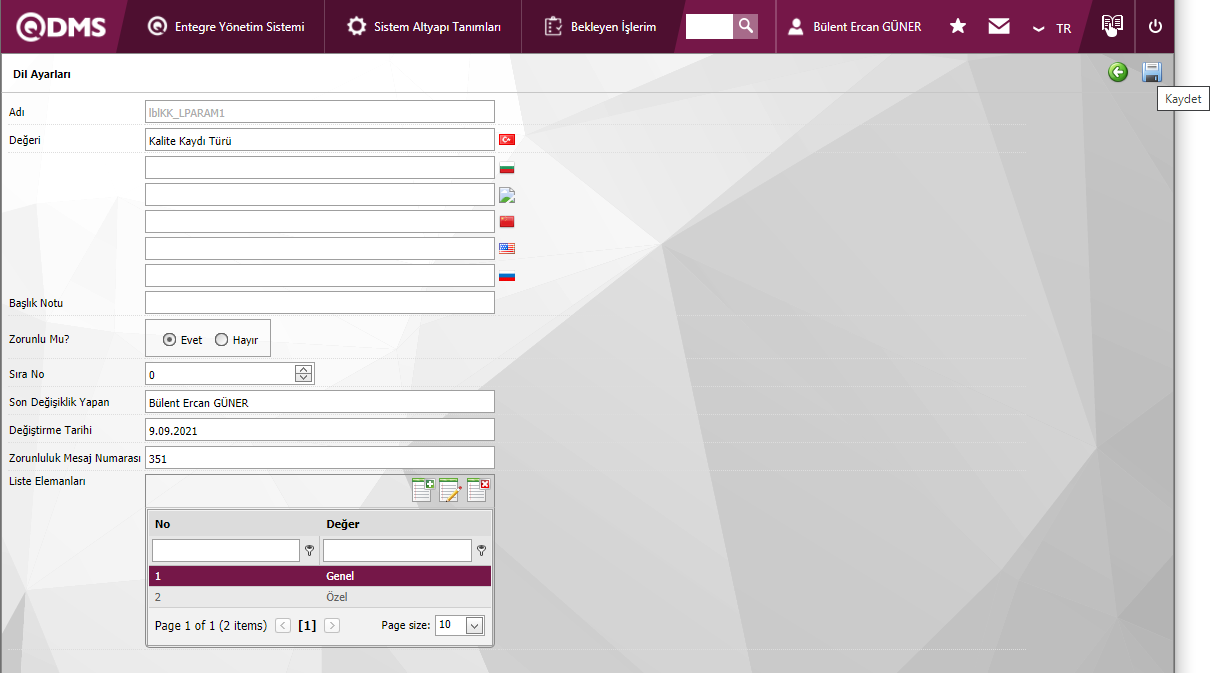Click the Turkish Değeri field
The image size is (1212, 673).
[x=320, y=140]
